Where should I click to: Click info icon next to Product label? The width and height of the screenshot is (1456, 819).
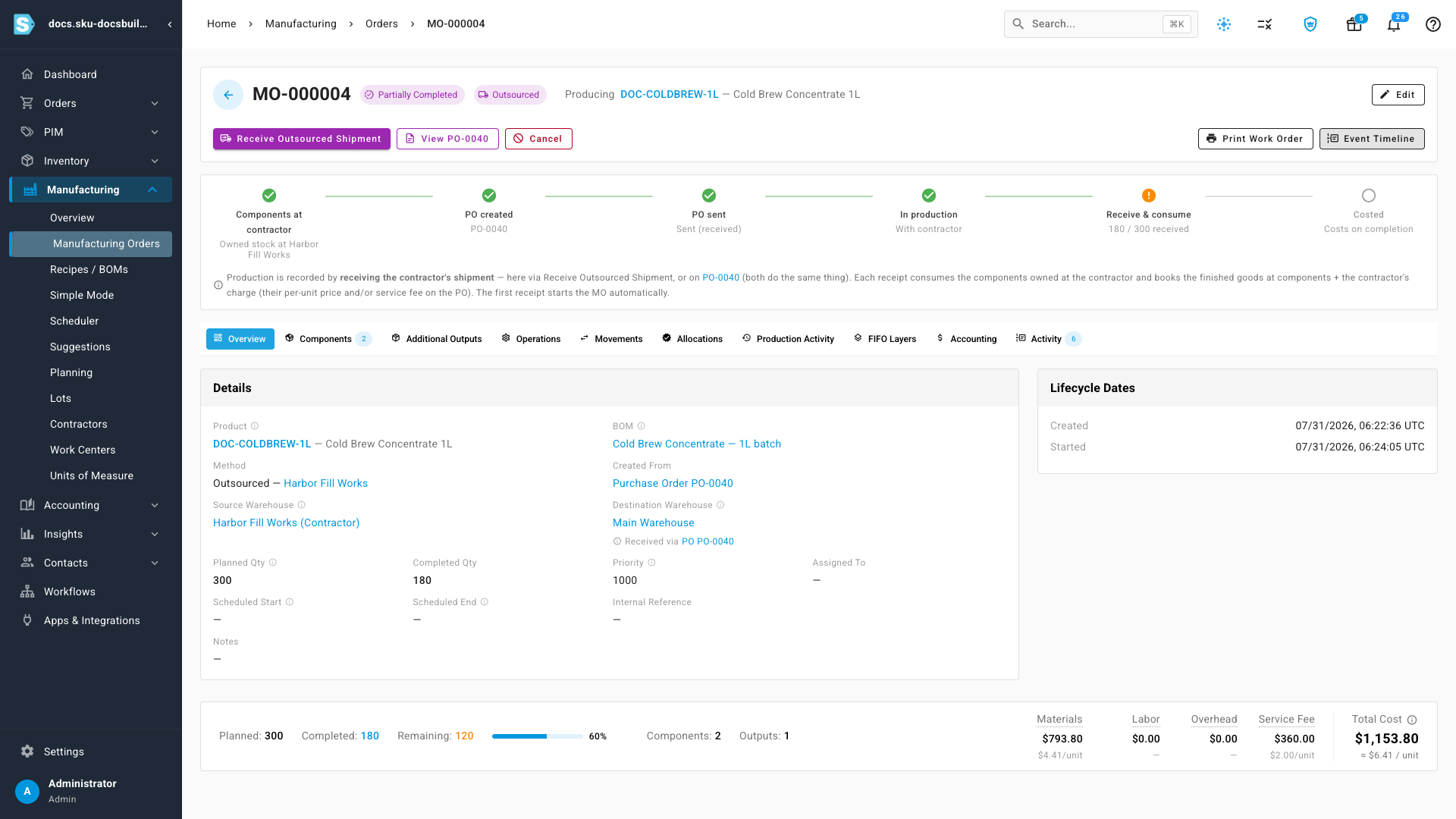pyautogui.click(x=255, y=426)
